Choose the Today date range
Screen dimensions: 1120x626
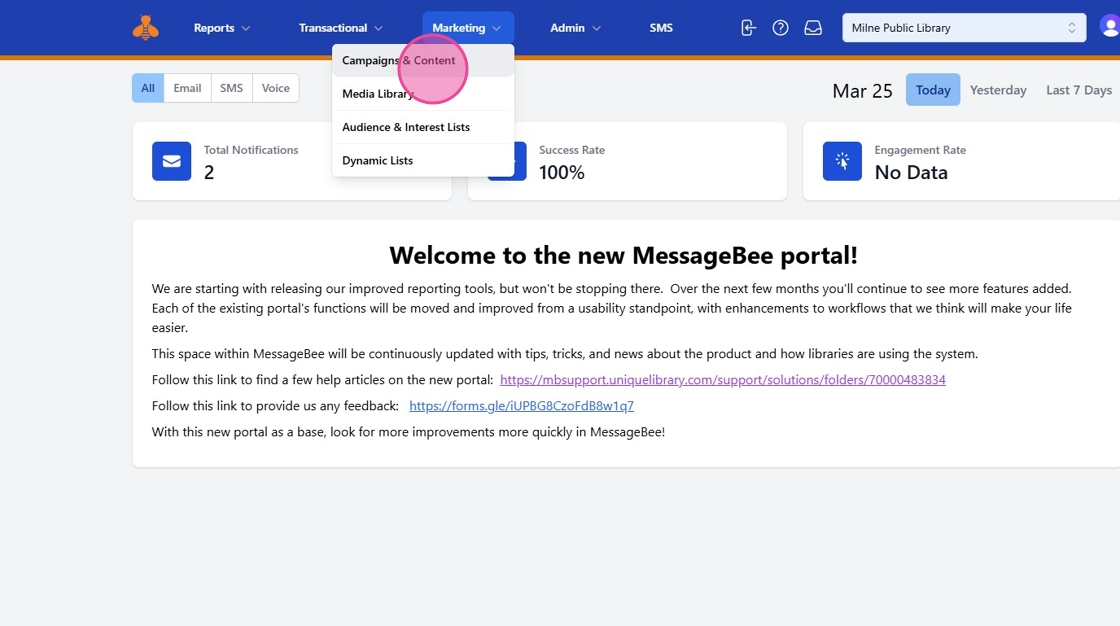coord(933,90)
